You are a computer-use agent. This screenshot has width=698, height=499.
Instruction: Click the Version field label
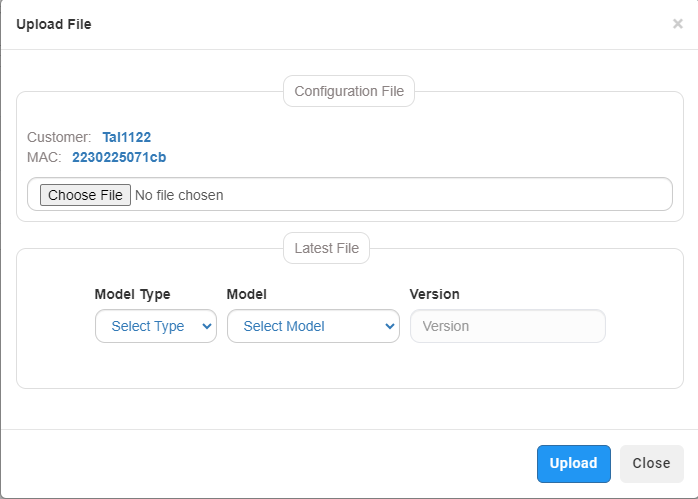coord(434,294)
